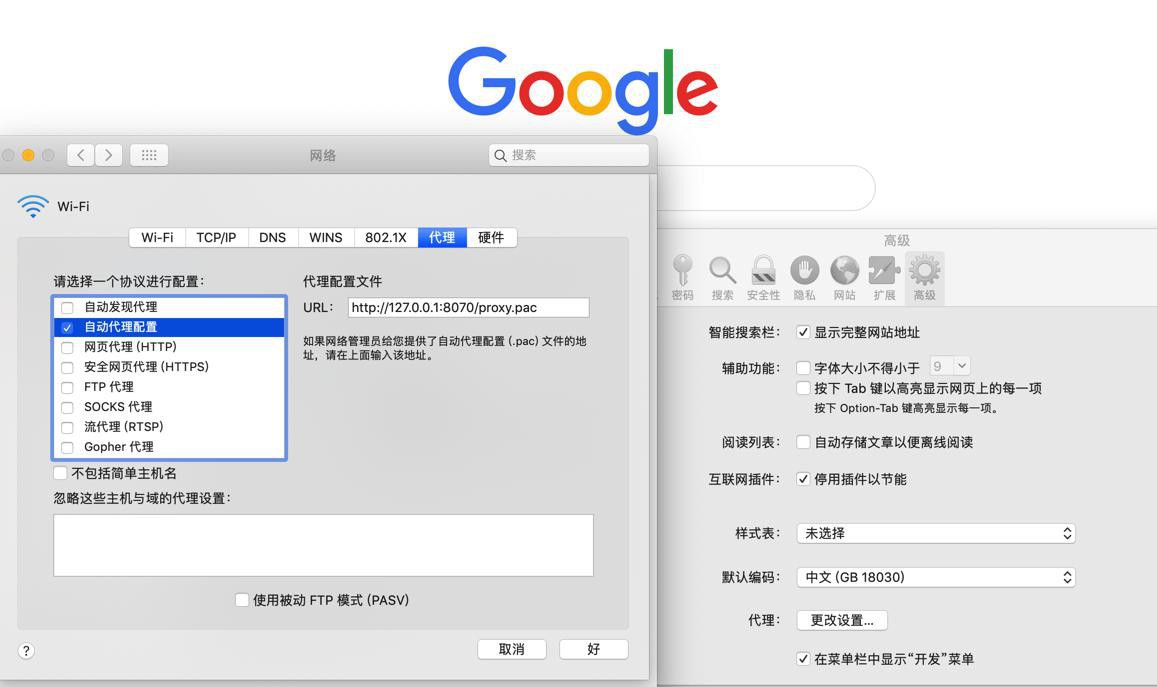Open the 默认编码 dropdown 中文 (GB 18030)
Viewport: 1157px width, 687px height.
(x=936, y=577)
